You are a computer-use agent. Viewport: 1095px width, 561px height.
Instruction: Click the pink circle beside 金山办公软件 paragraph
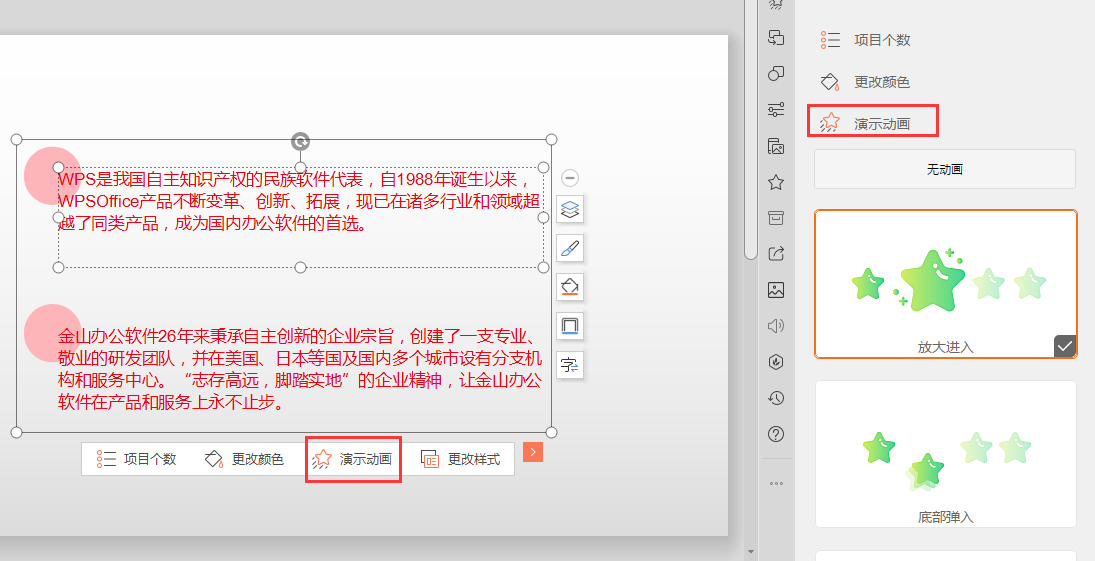53,333
